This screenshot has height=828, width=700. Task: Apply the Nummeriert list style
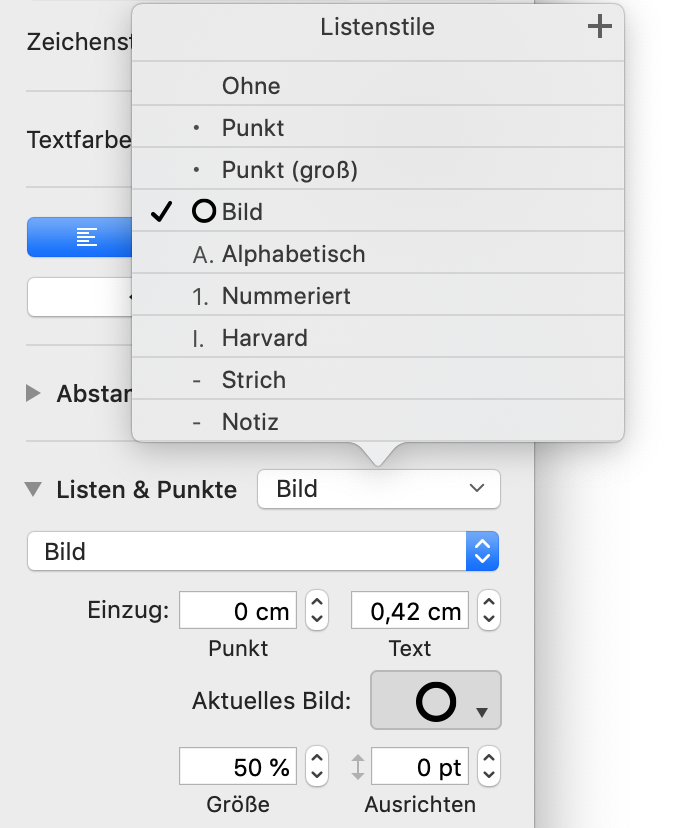(x=286, y=296)
